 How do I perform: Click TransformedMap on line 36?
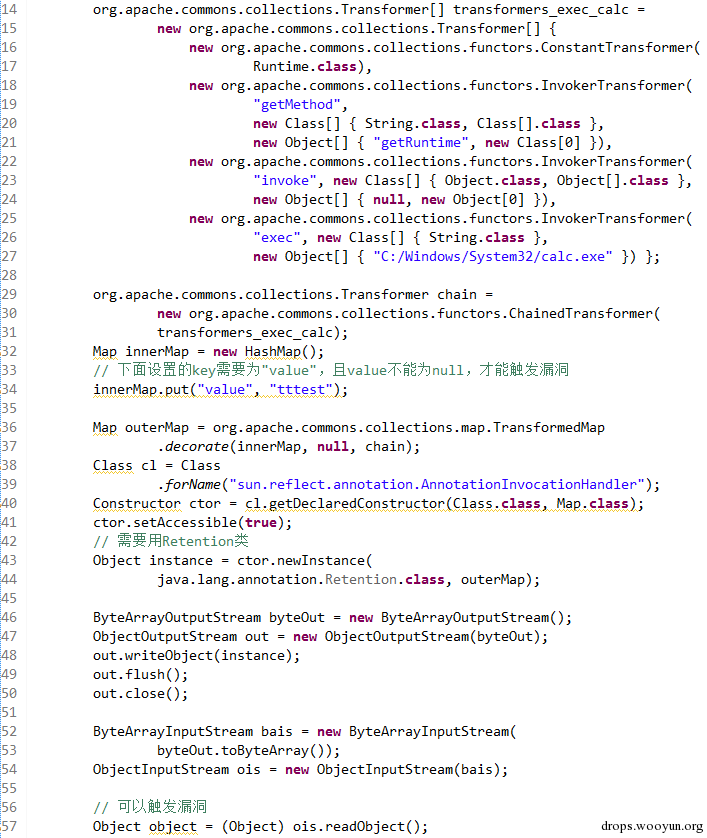pyautogui.click(x=549, y=428)
